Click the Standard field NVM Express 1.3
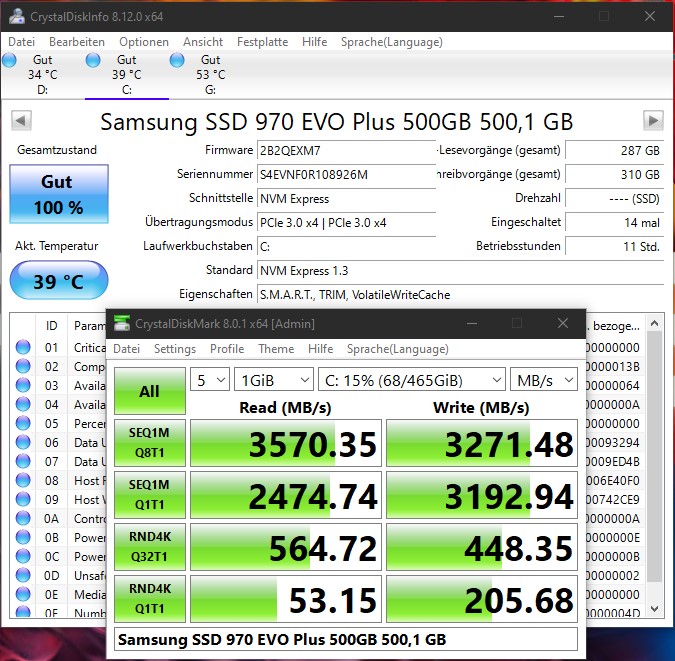 click(x=460, y=270)
